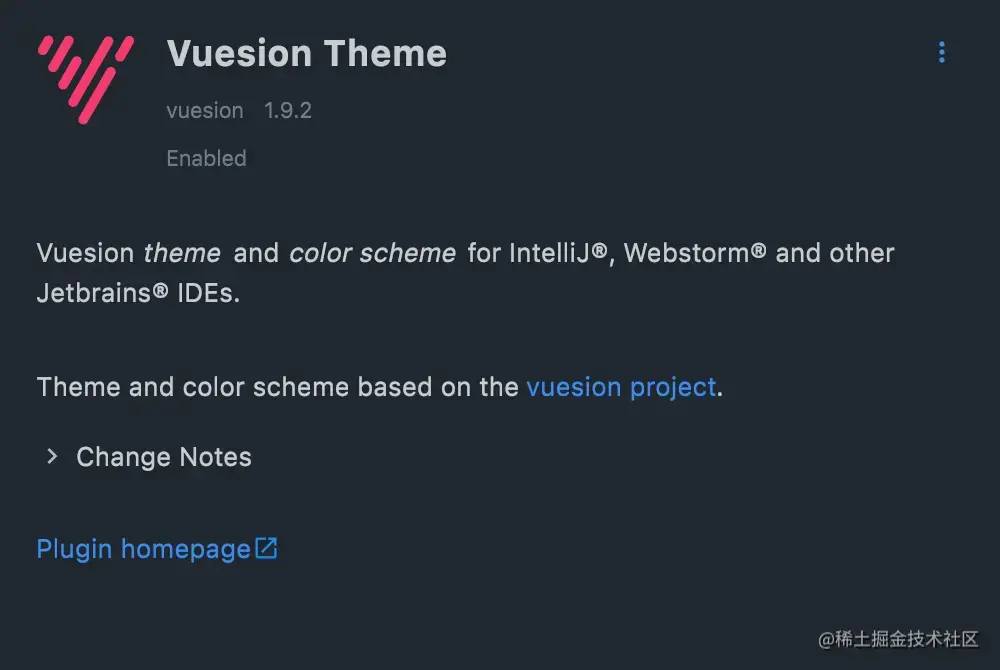Click the external link icon beside Plugin homepage
Screen dimensions: 1000x670
click(267, 548)
